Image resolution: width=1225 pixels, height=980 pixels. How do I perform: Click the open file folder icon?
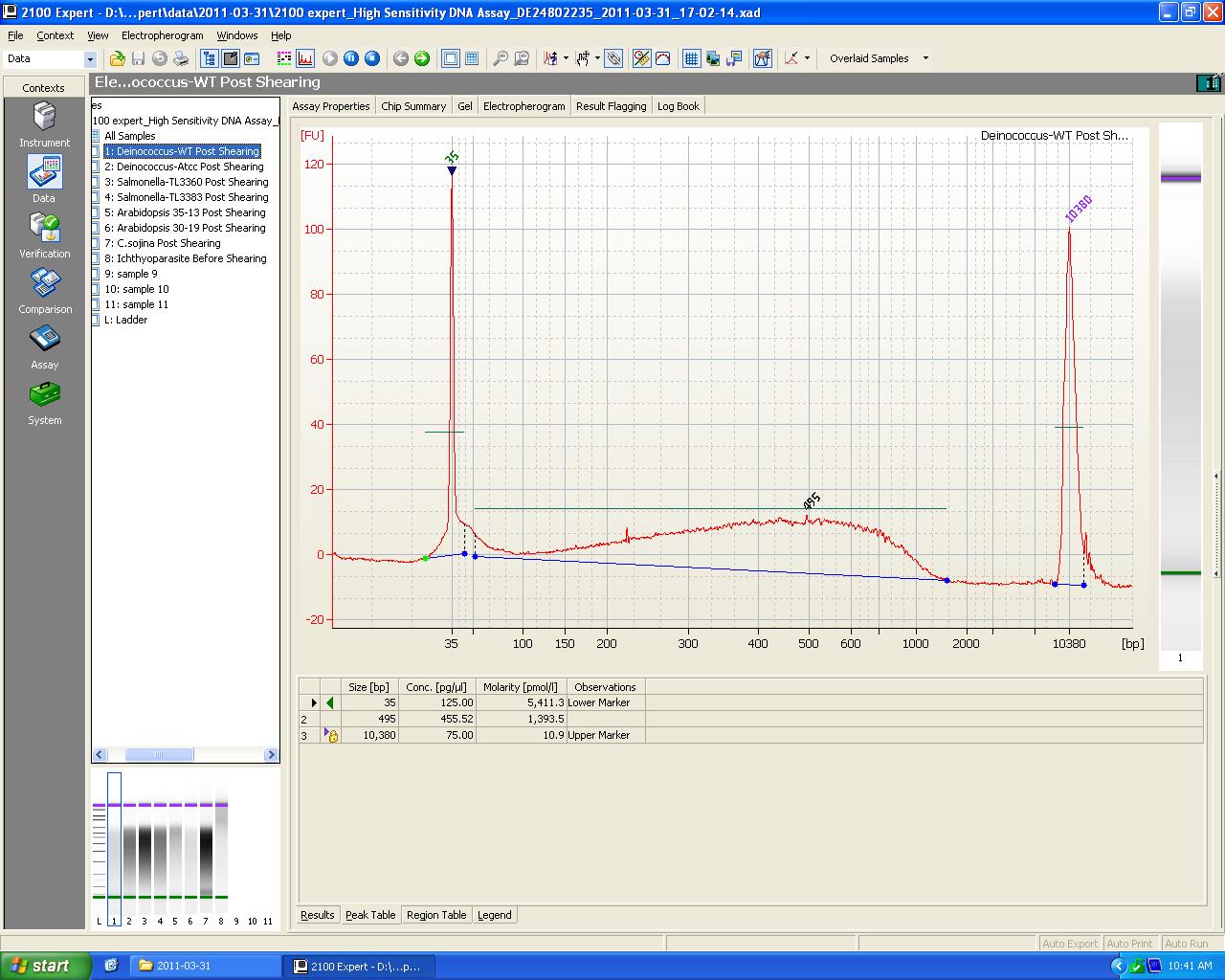[x=117, y=58]
